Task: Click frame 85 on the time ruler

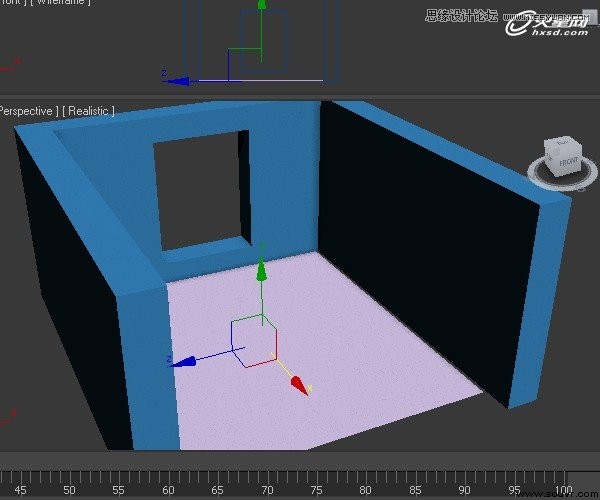Action: 414,490
